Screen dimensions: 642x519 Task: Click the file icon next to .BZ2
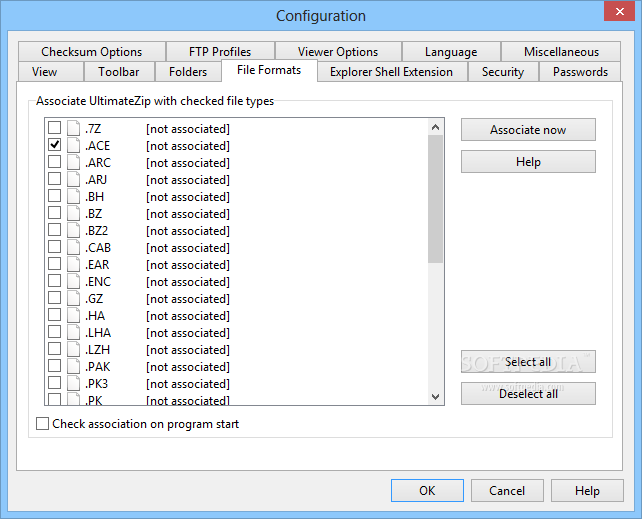[73, 230]
